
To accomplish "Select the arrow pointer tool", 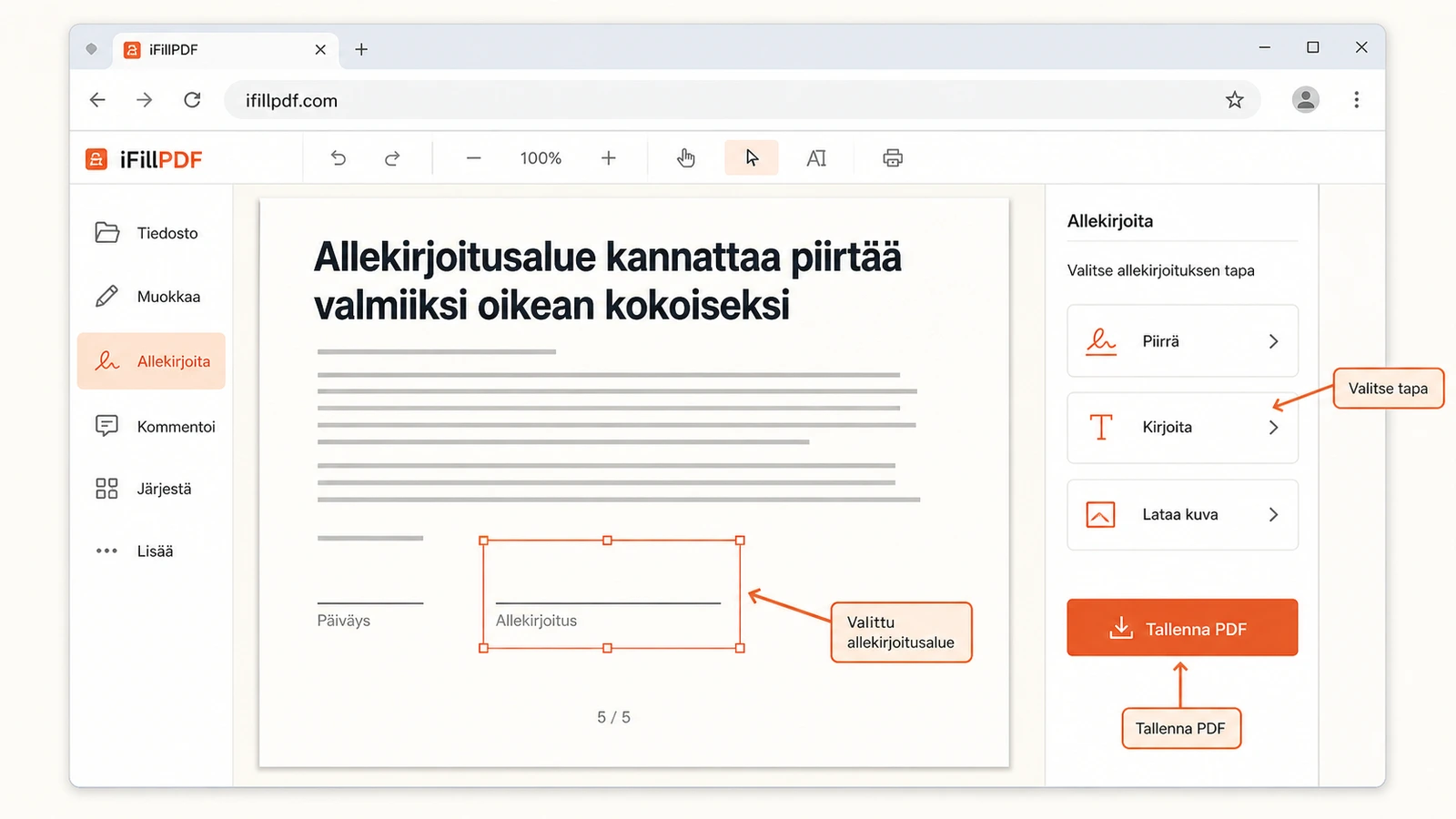I will (752, 157).
